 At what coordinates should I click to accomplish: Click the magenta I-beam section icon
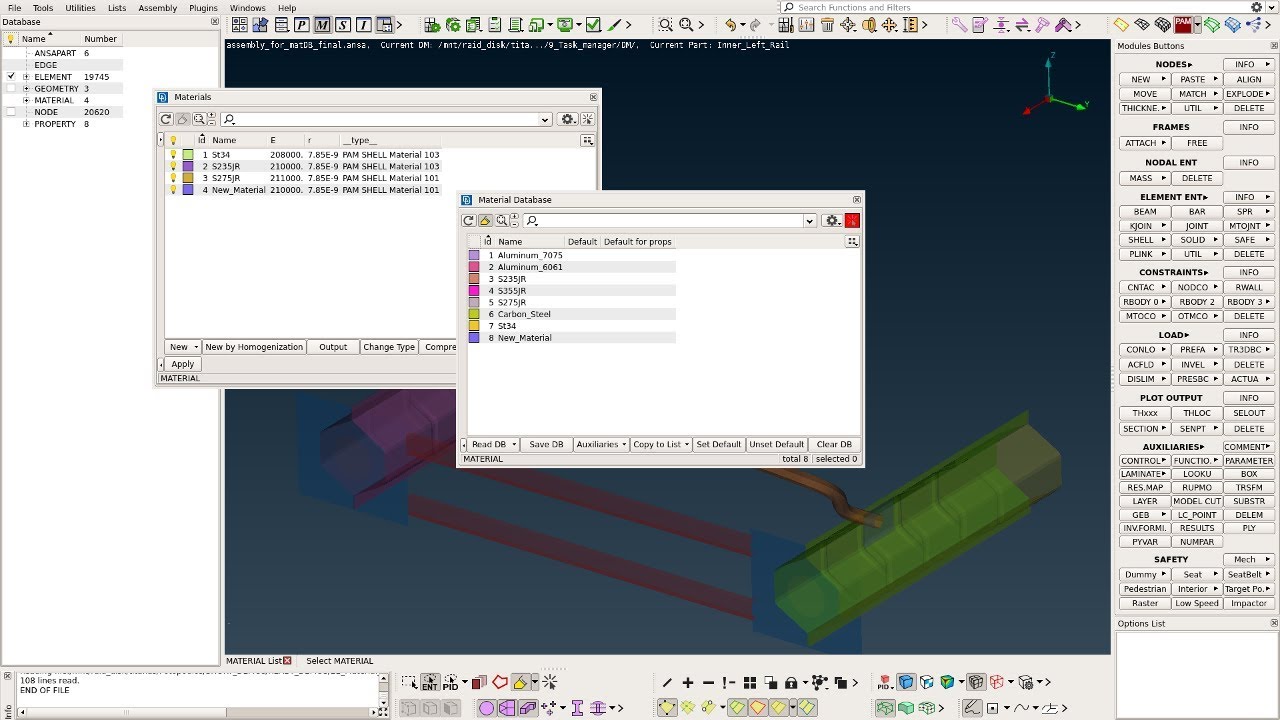coord(577,708)
